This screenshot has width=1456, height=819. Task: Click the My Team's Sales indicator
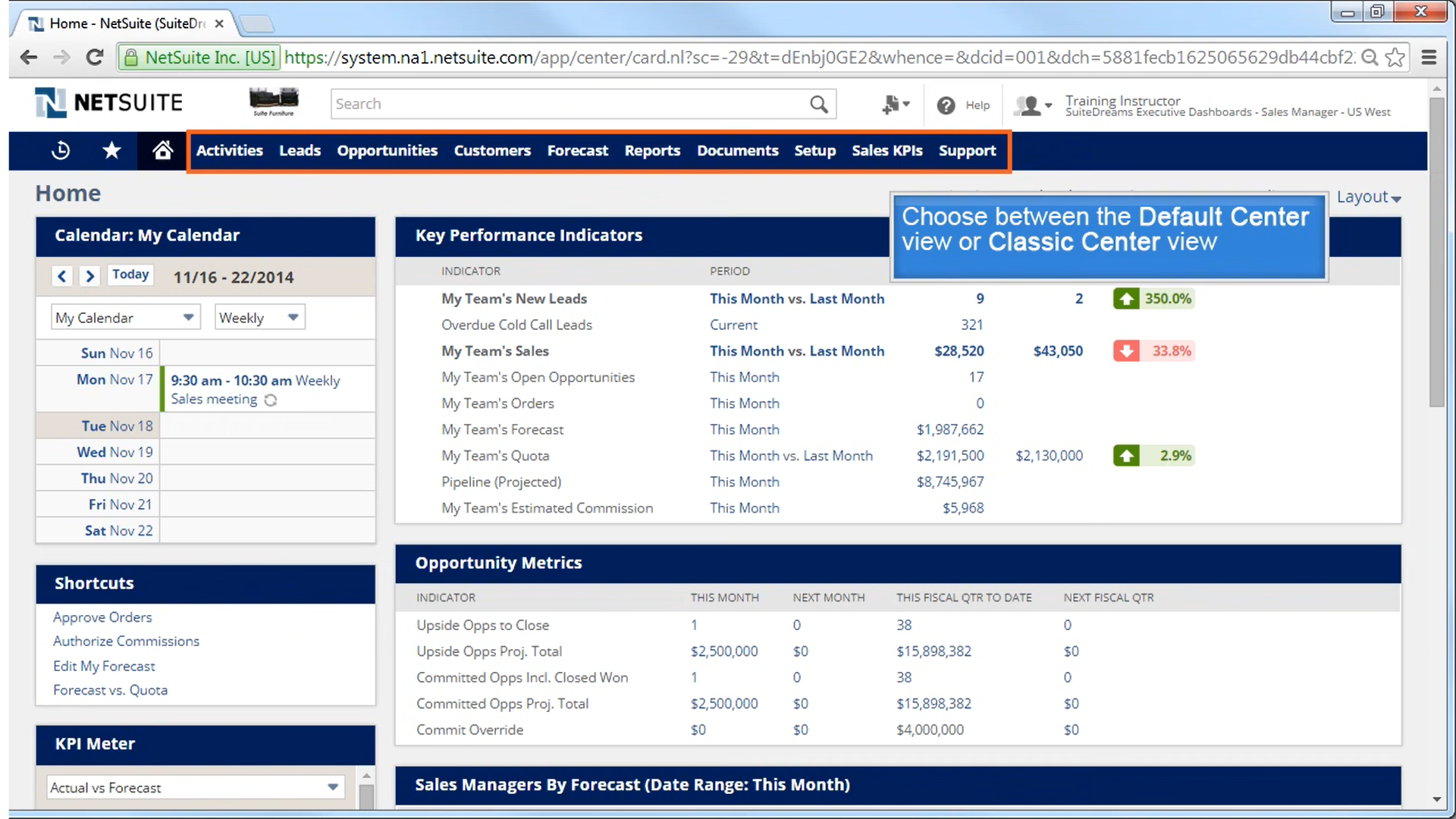[495, 351]
